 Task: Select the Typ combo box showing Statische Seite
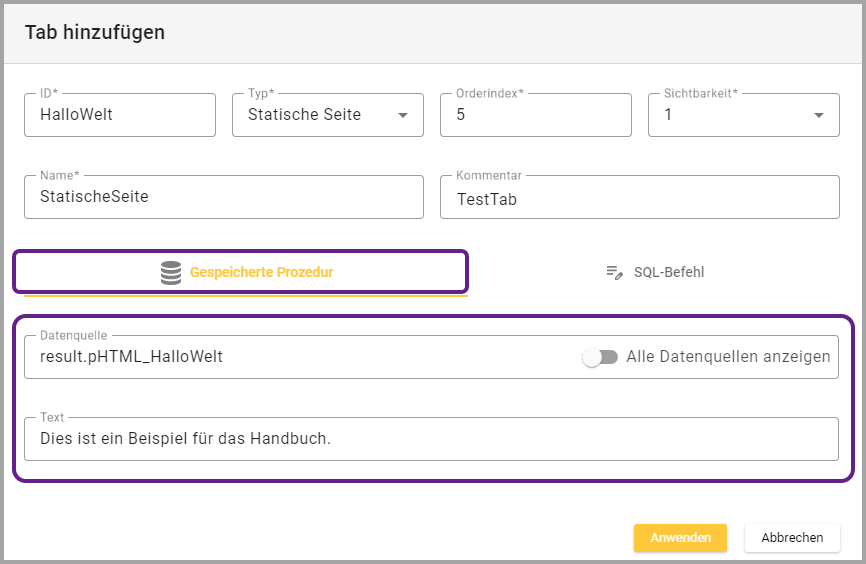click(x=315, y=115)
